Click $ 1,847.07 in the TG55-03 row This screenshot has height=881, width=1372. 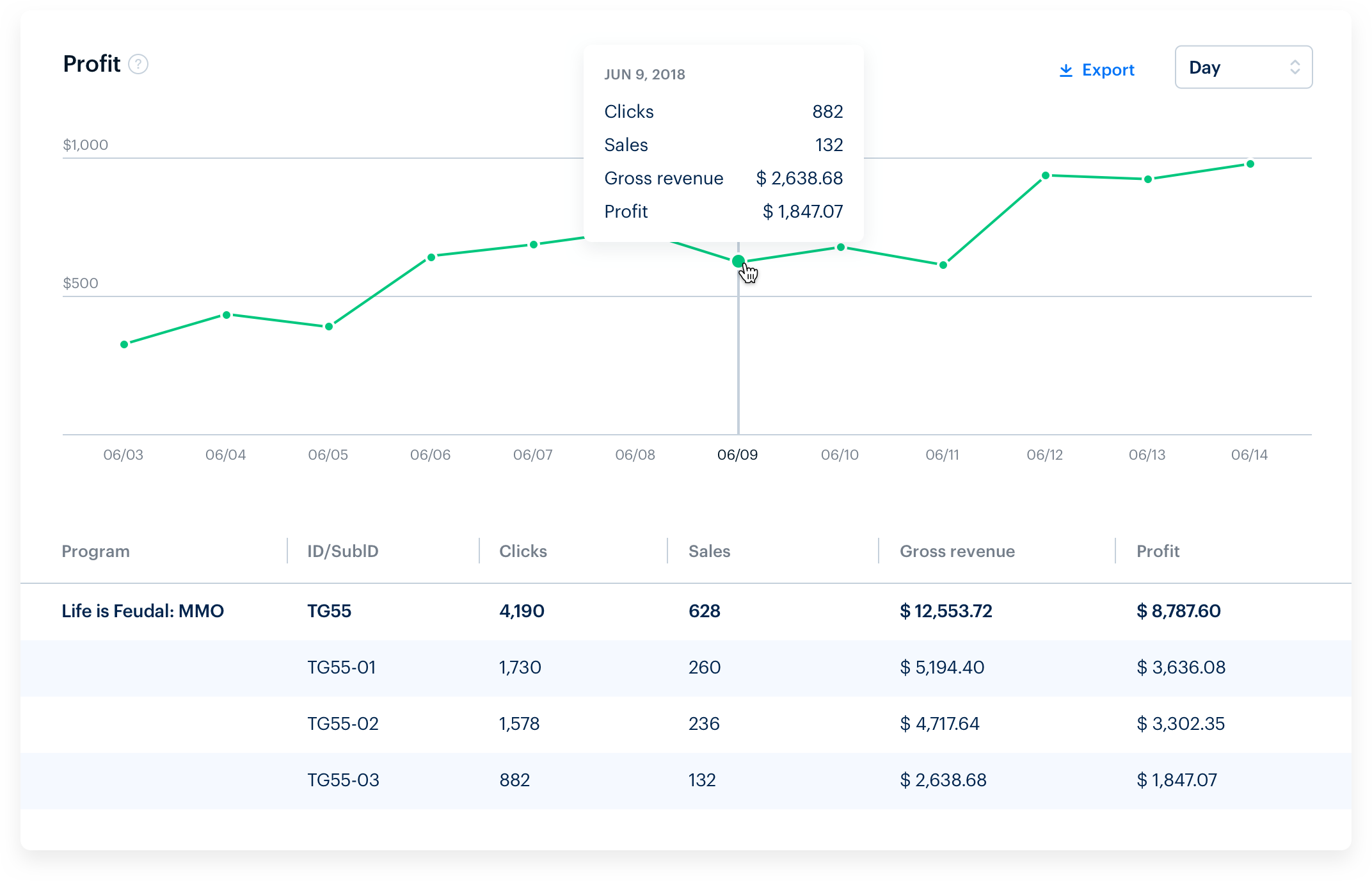1177,780
